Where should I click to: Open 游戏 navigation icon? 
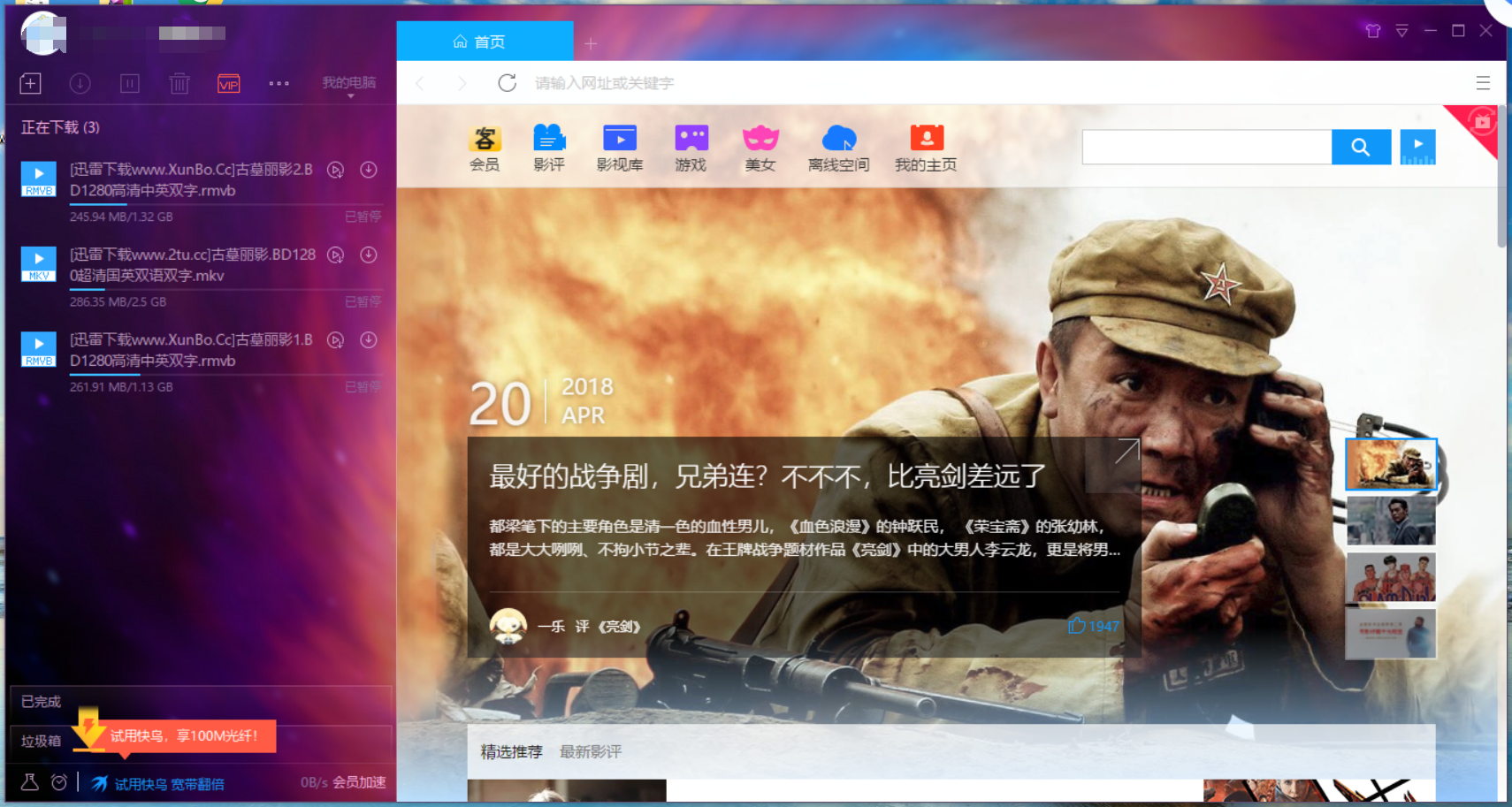click(x=691, y=148)
